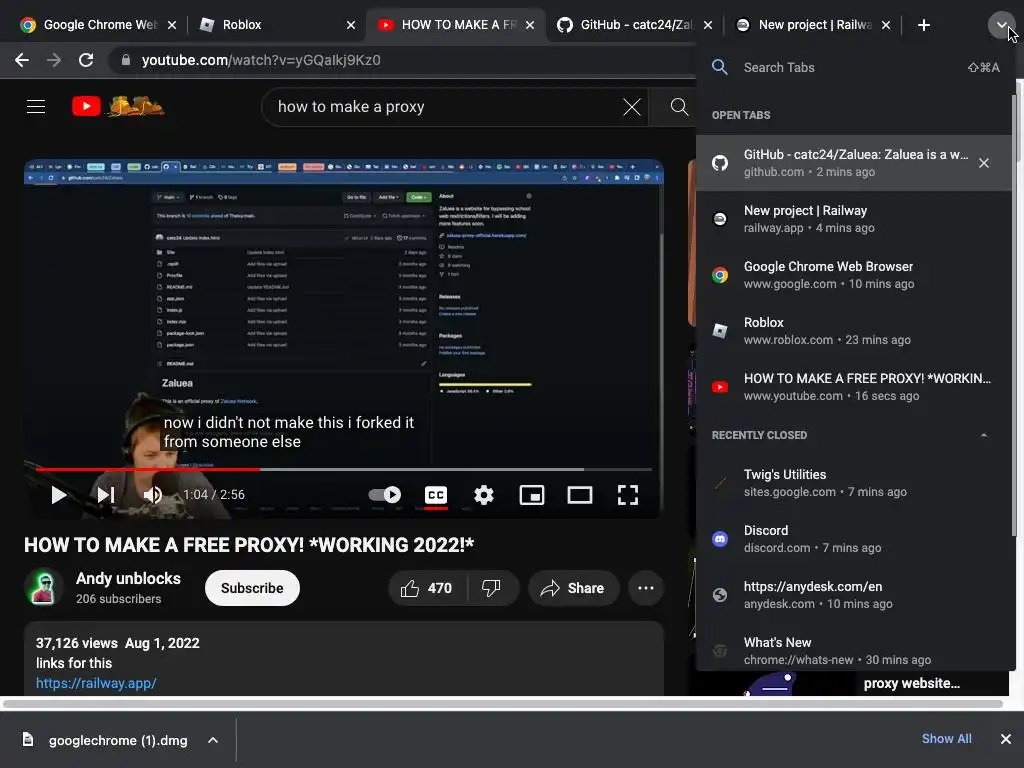Open a new tab with plus button

coord(923,25)
